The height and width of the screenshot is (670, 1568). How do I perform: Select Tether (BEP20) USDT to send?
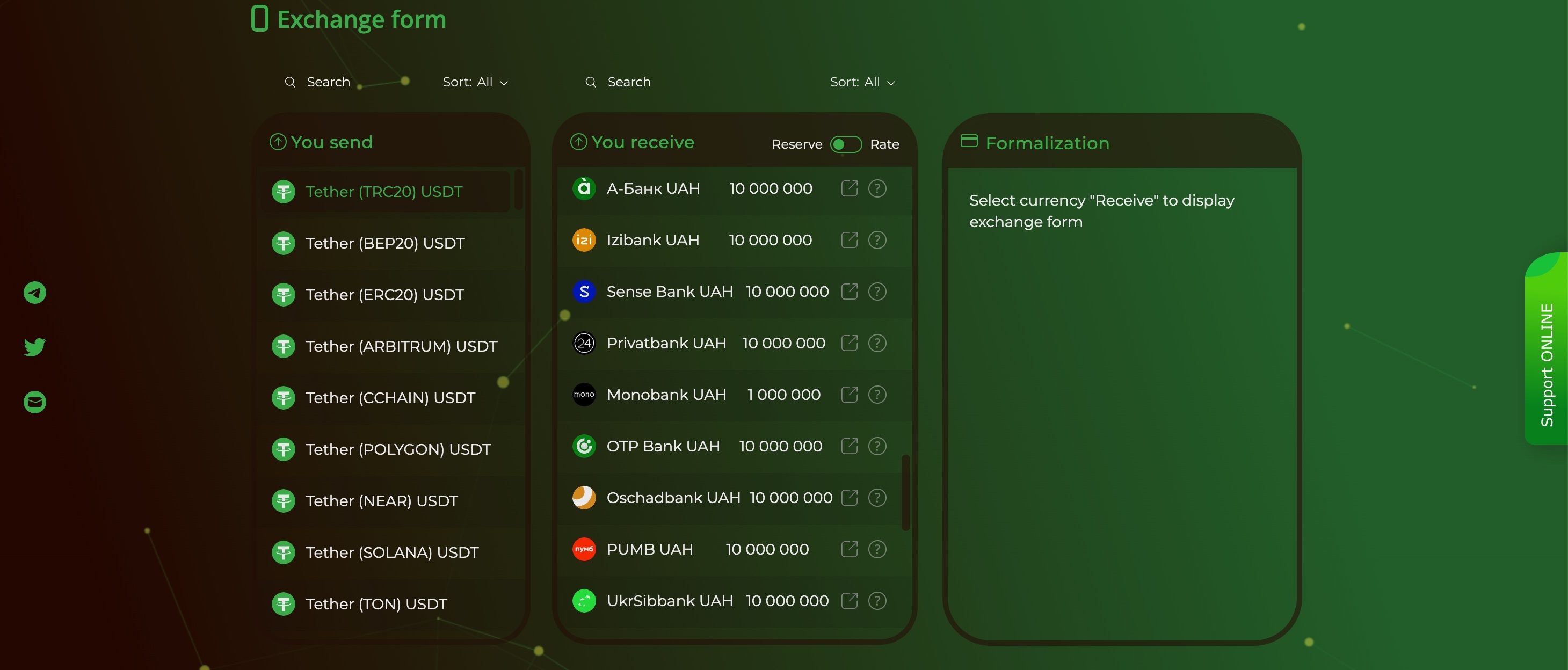click(384, 243)
